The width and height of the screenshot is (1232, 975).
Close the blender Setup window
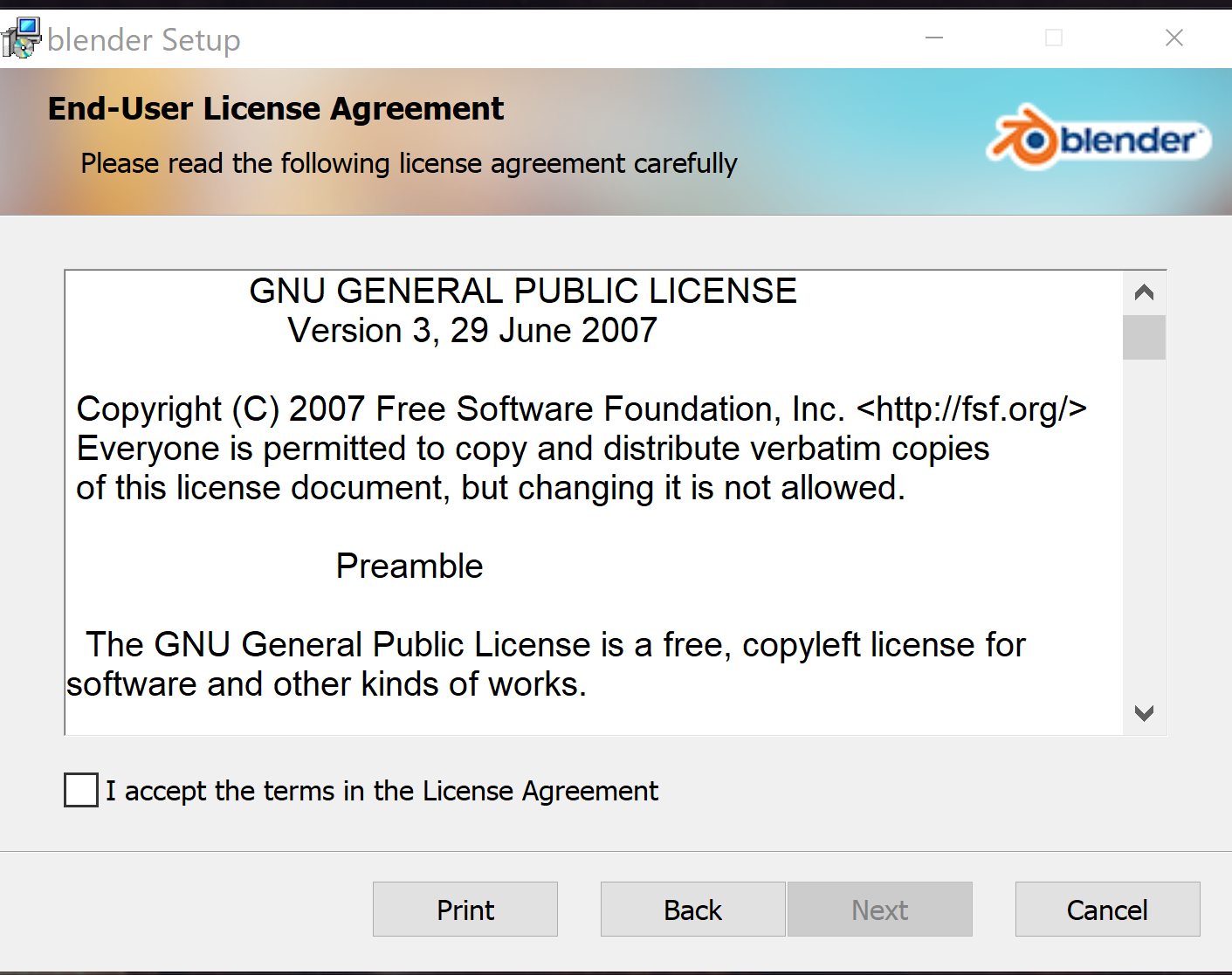pos(1174,38)
